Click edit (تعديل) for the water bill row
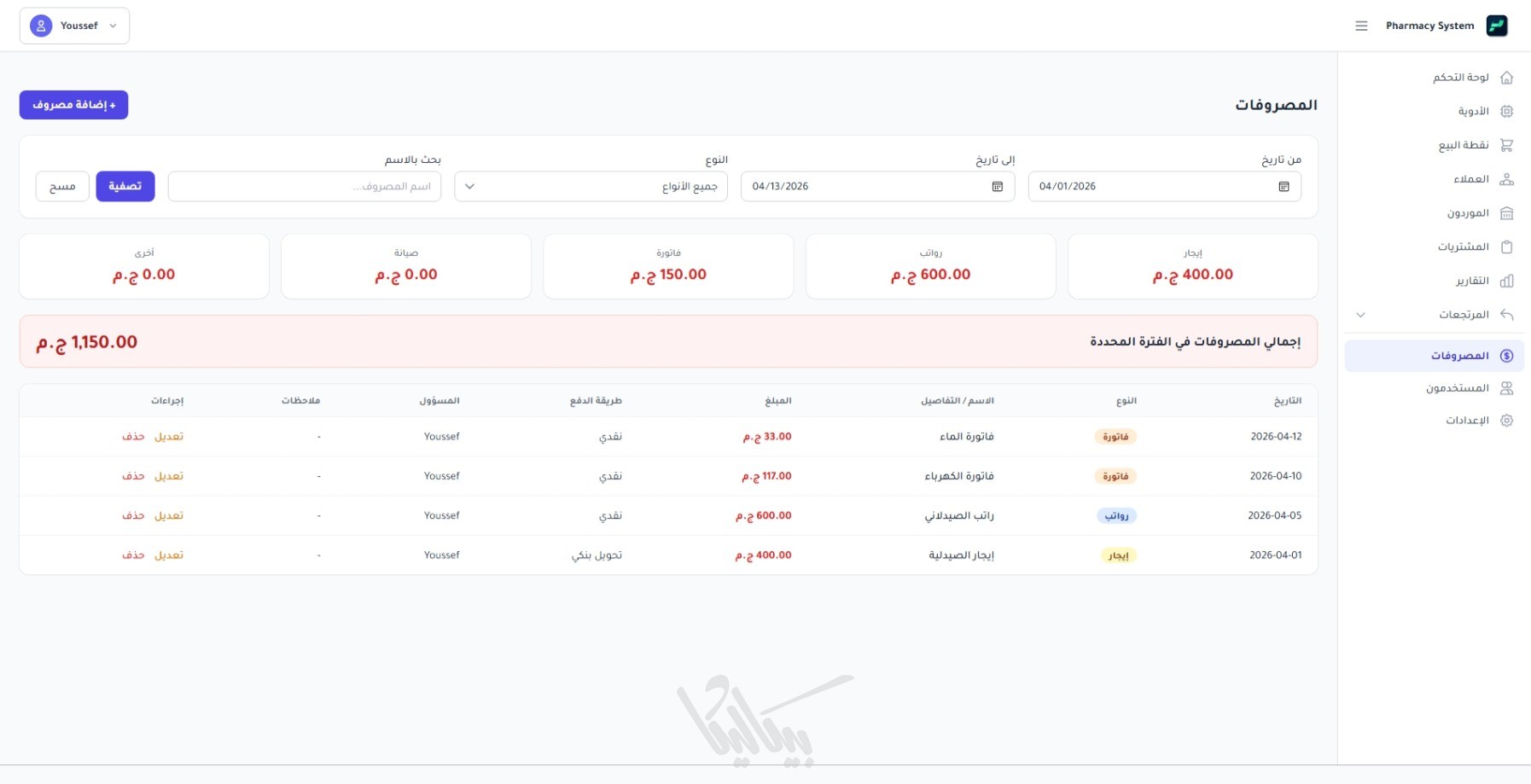The width and height of the screenshot is (1531, 784). click(169, 437)
